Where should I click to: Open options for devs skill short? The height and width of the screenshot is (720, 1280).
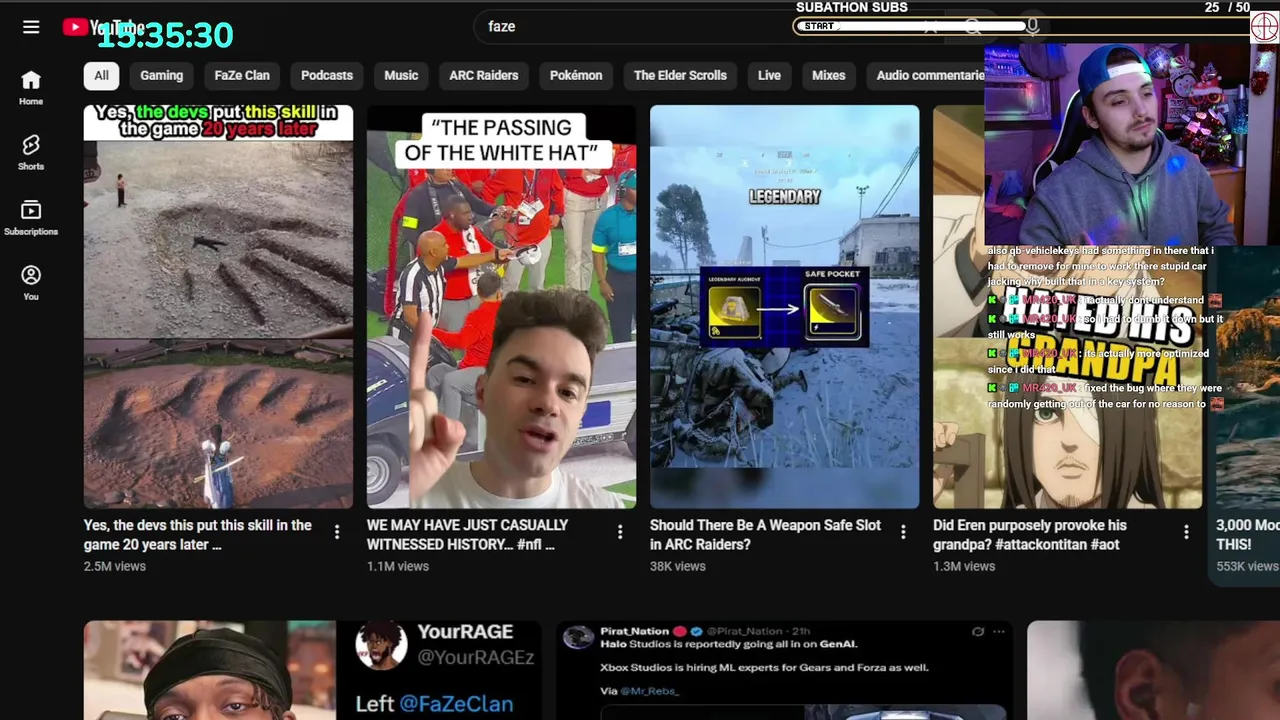pyautogui.click(x=337, y=532)
